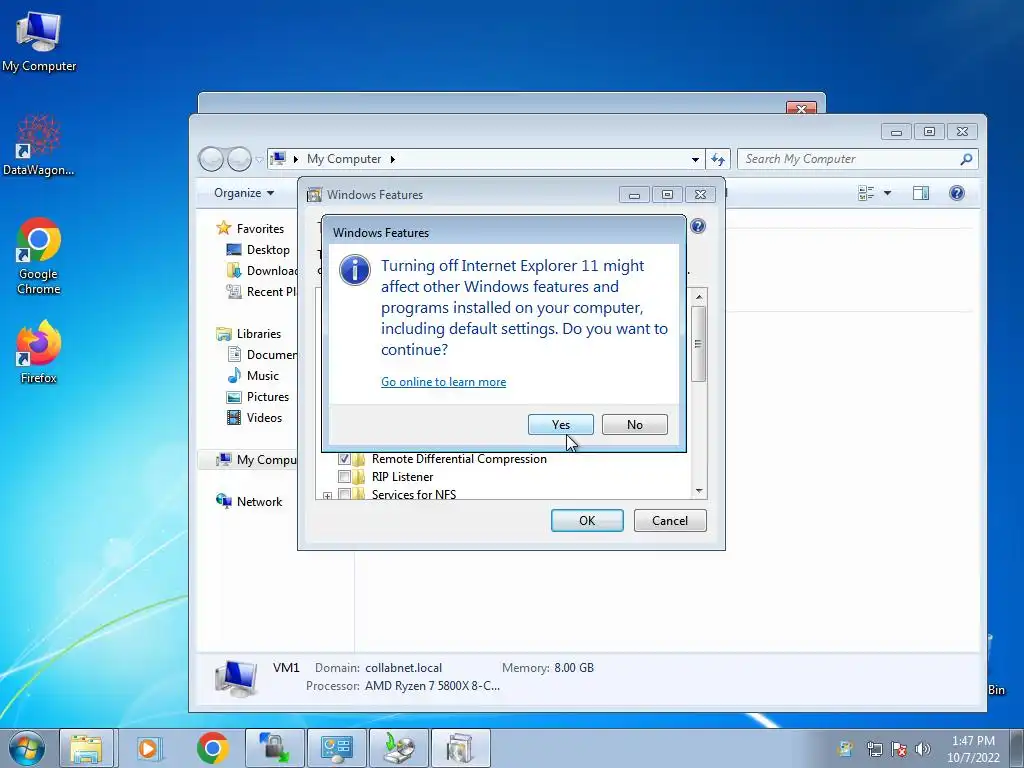The width and height of the screenshot is (1024, 768).
Task: Select Favorites in the navigation pane
Action: [260, 229]
